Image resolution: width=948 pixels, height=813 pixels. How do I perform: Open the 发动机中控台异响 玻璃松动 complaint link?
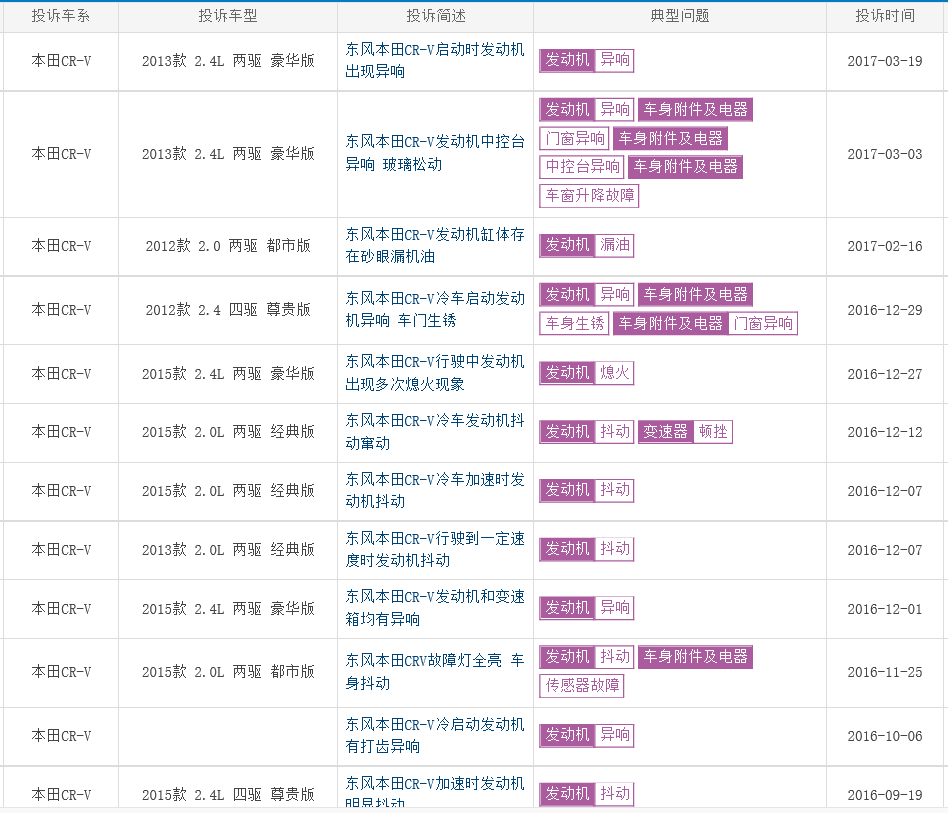(434, 153)
